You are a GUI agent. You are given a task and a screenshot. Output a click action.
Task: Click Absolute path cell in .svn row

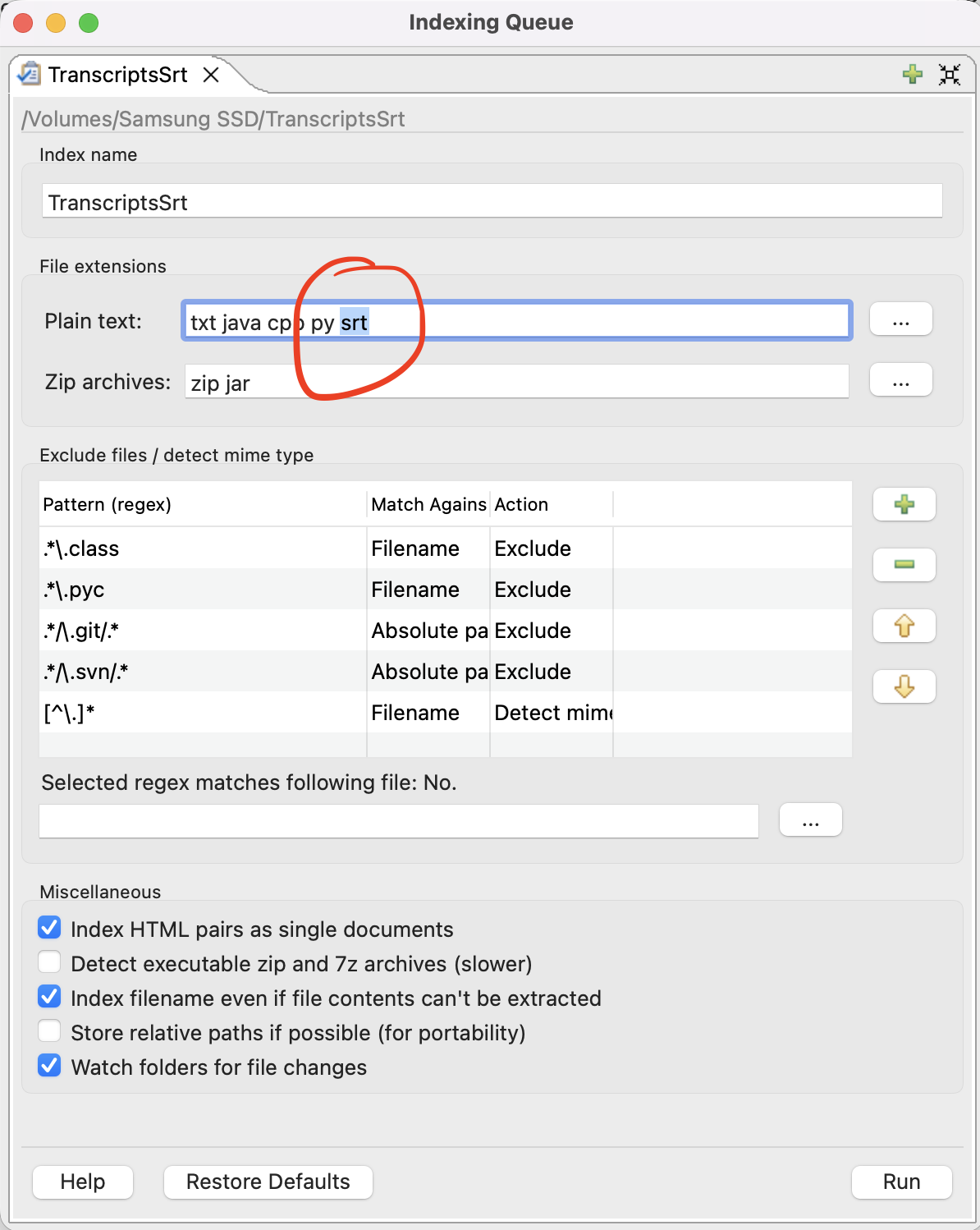click(x=428, y=672)
